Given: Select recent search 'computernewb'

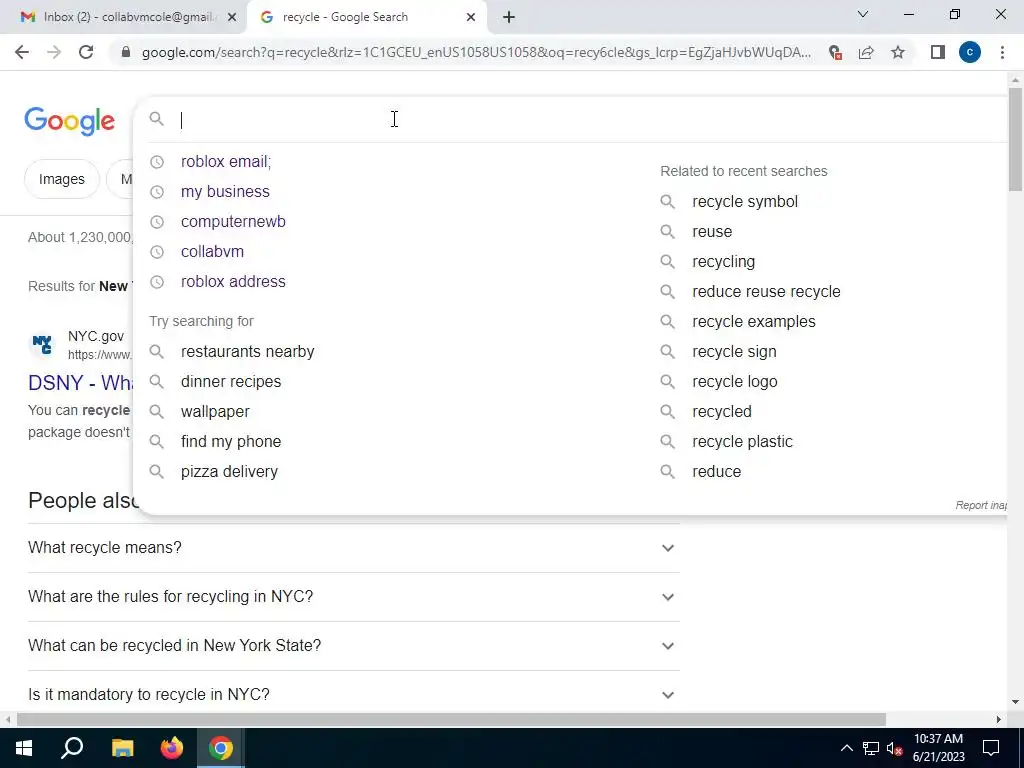Looking at the screenshot, I should coord(233,221).
